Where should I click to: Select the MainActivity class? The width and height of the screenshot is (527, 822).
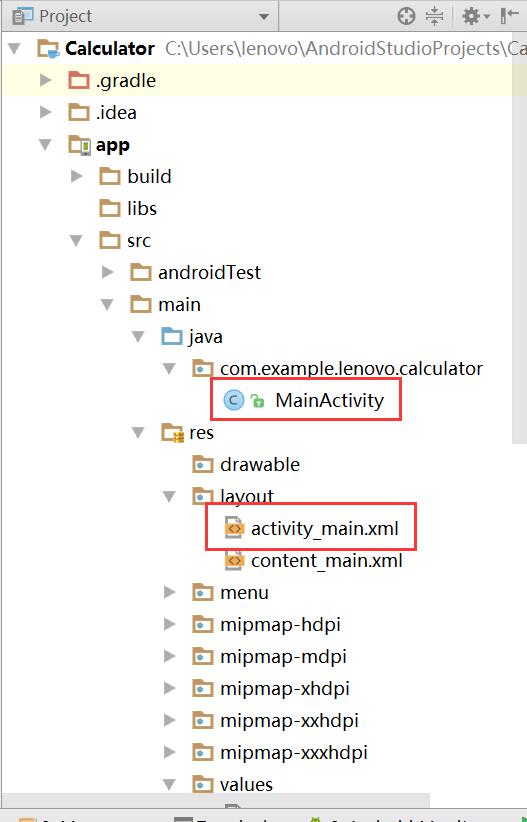click(329, 401)
